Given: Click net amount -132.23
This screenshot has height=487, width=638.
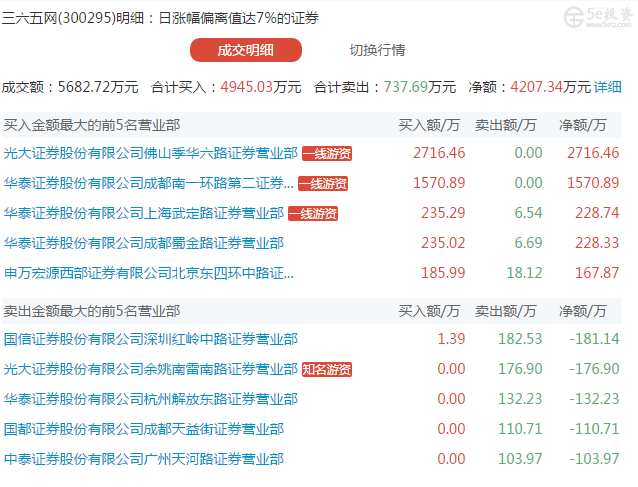Looking at the screenshot, I should pyautogui.click(x=594, y=399).
